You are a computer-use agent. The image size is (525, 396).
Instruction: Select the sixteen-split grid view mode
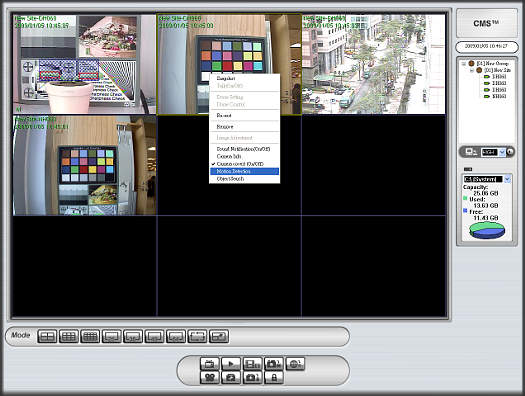[x=90, y=336]
